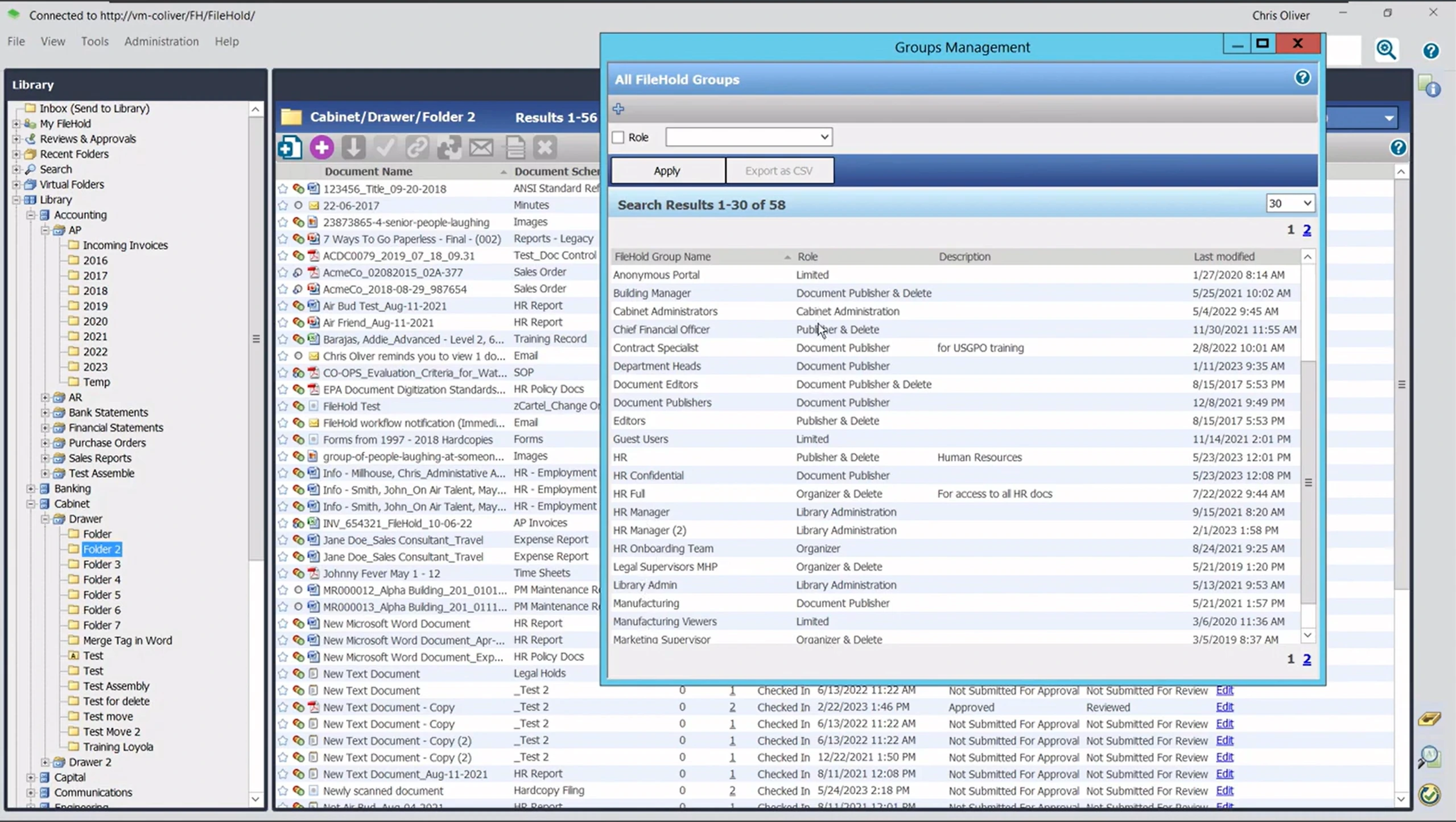Click the Export as CSV button
The image size is (1456, 822).
pyautogui.click(x=779, y=171)
